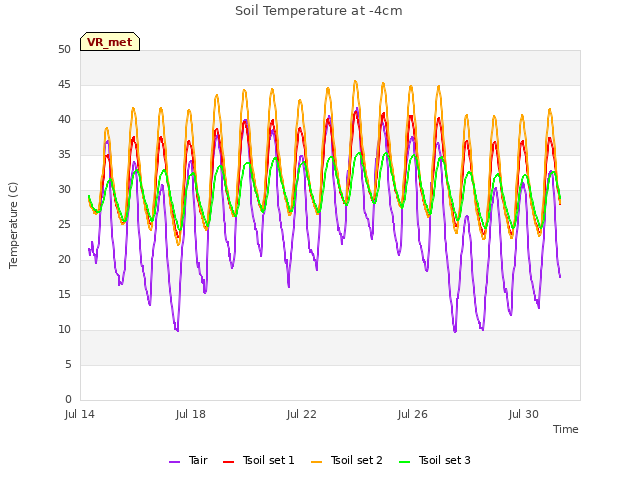Screen dimensions: 640x480
Task: Click the Jul 18 x-axis tick label
Action: pyautogui.click(x=191, y=414)
